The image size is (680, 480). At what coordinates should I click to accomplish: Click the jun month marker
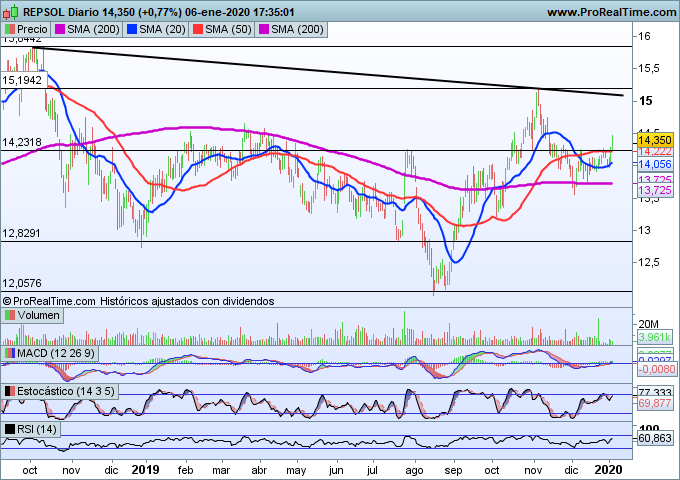coord(336,471)
